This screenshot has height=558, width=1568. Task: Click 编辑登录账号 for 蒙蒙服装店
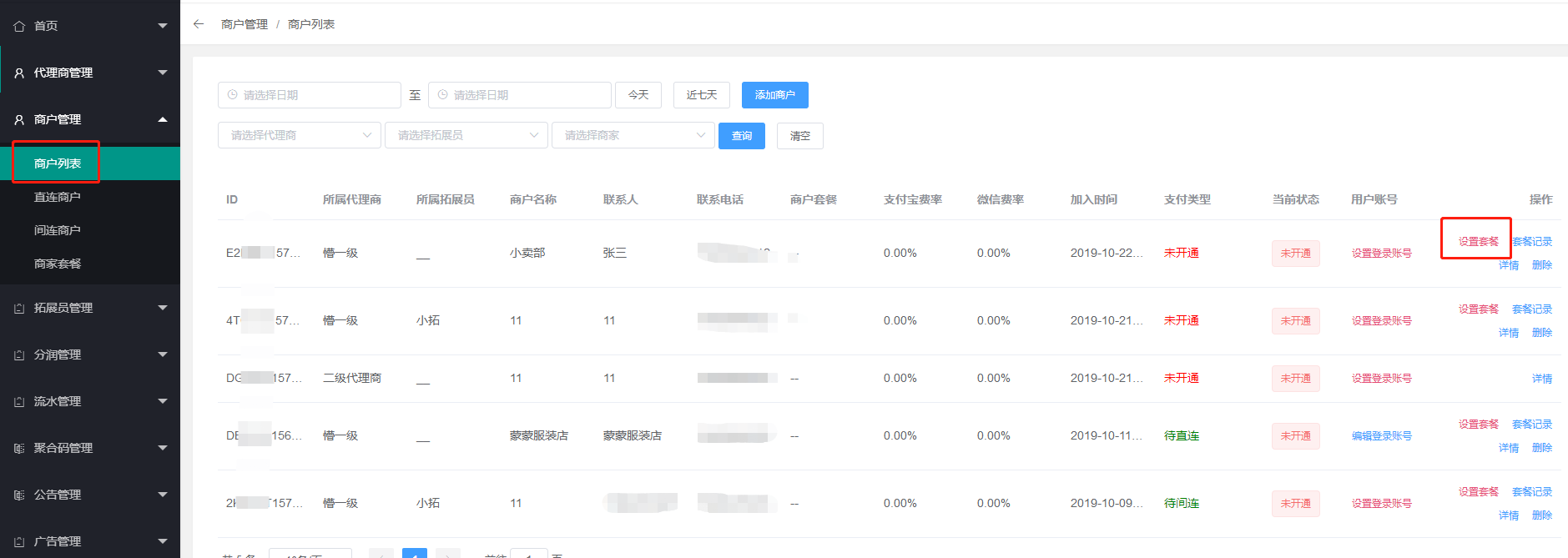(1382, 436)
